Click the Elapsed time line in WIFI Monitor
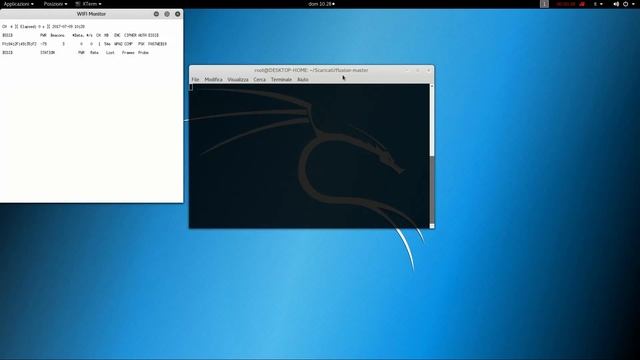The height and width of the screenshot is (360, 640). (43, 27)
